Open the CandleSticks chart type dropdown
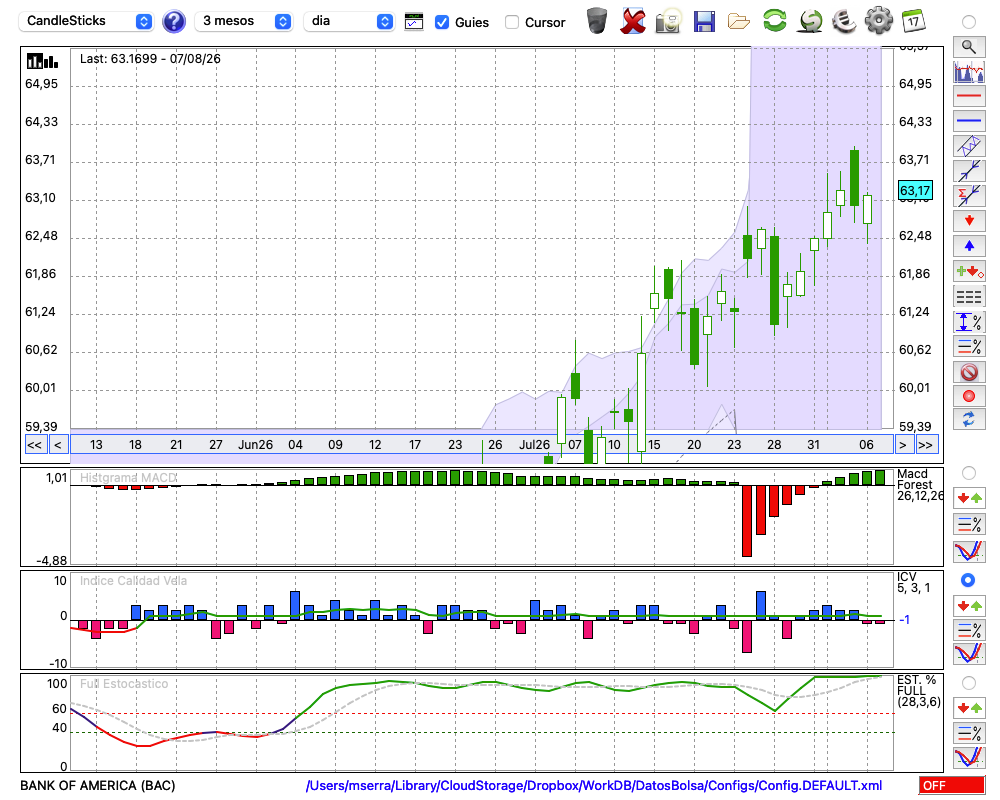Screen dimensions: 1000x800 click(x=86, y=21)
